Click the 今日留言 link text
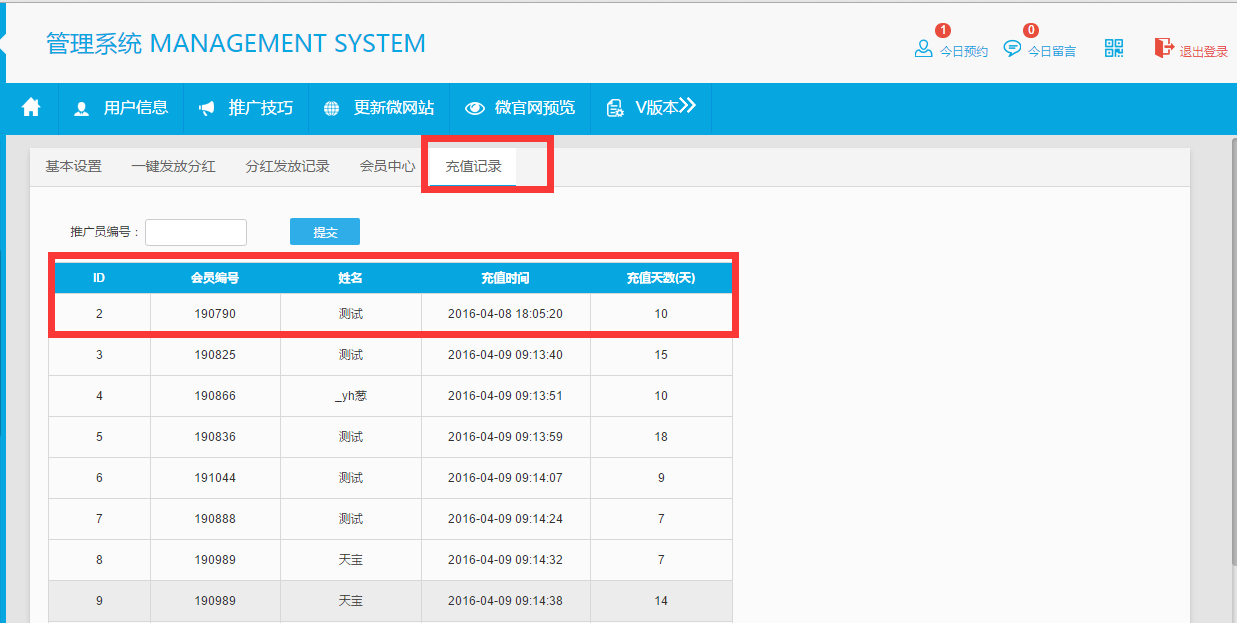 click(x=1052, y=52)
